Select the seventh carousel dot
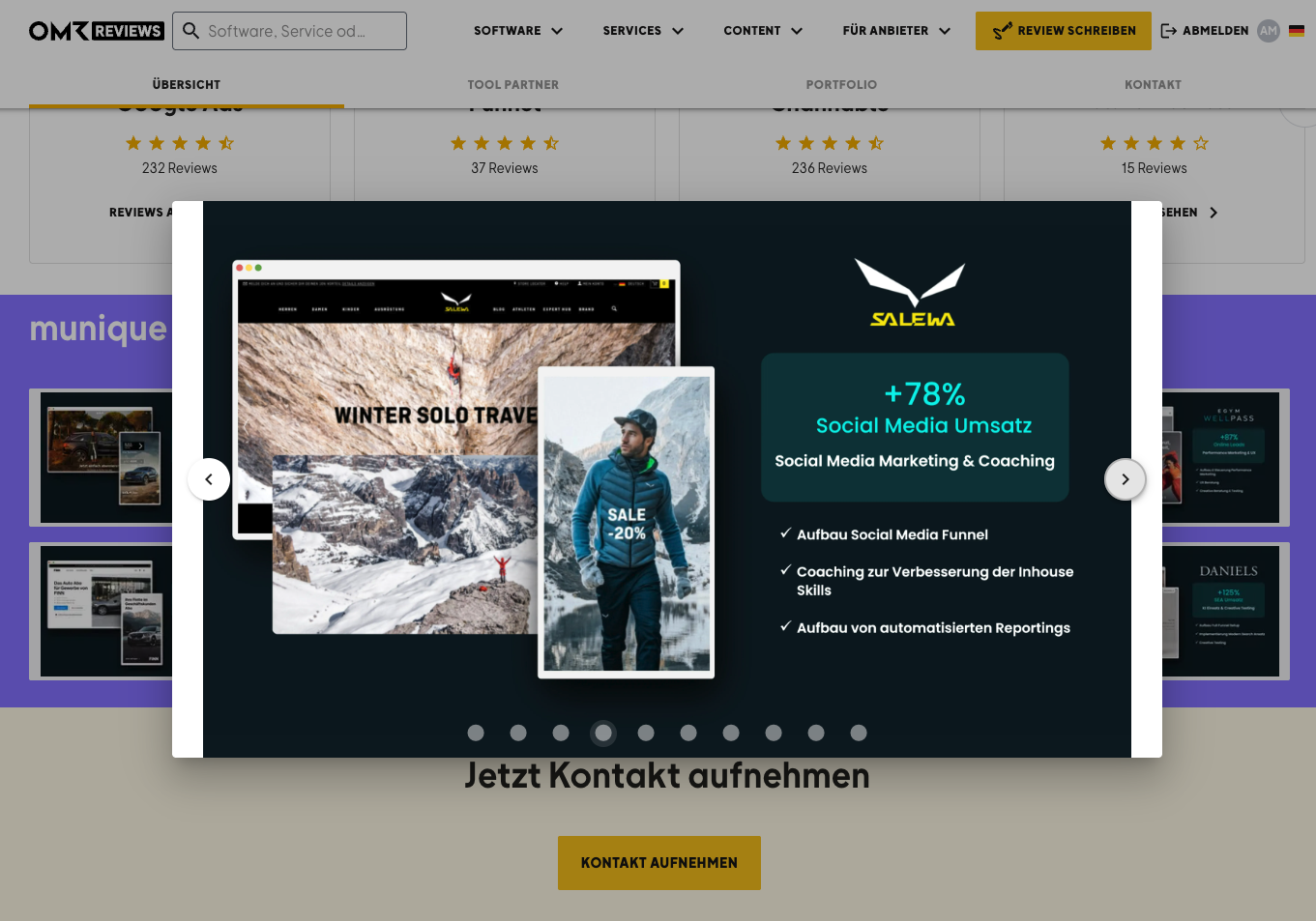Image resolution: width=1316 pixels, height=921 pixels. pos(731,733)
